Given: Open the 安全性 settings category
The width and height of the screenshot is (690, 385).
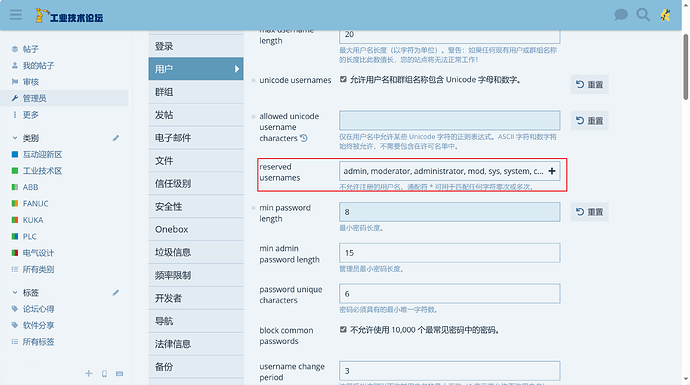Looking at the screenshot, I should click(196, 206).
